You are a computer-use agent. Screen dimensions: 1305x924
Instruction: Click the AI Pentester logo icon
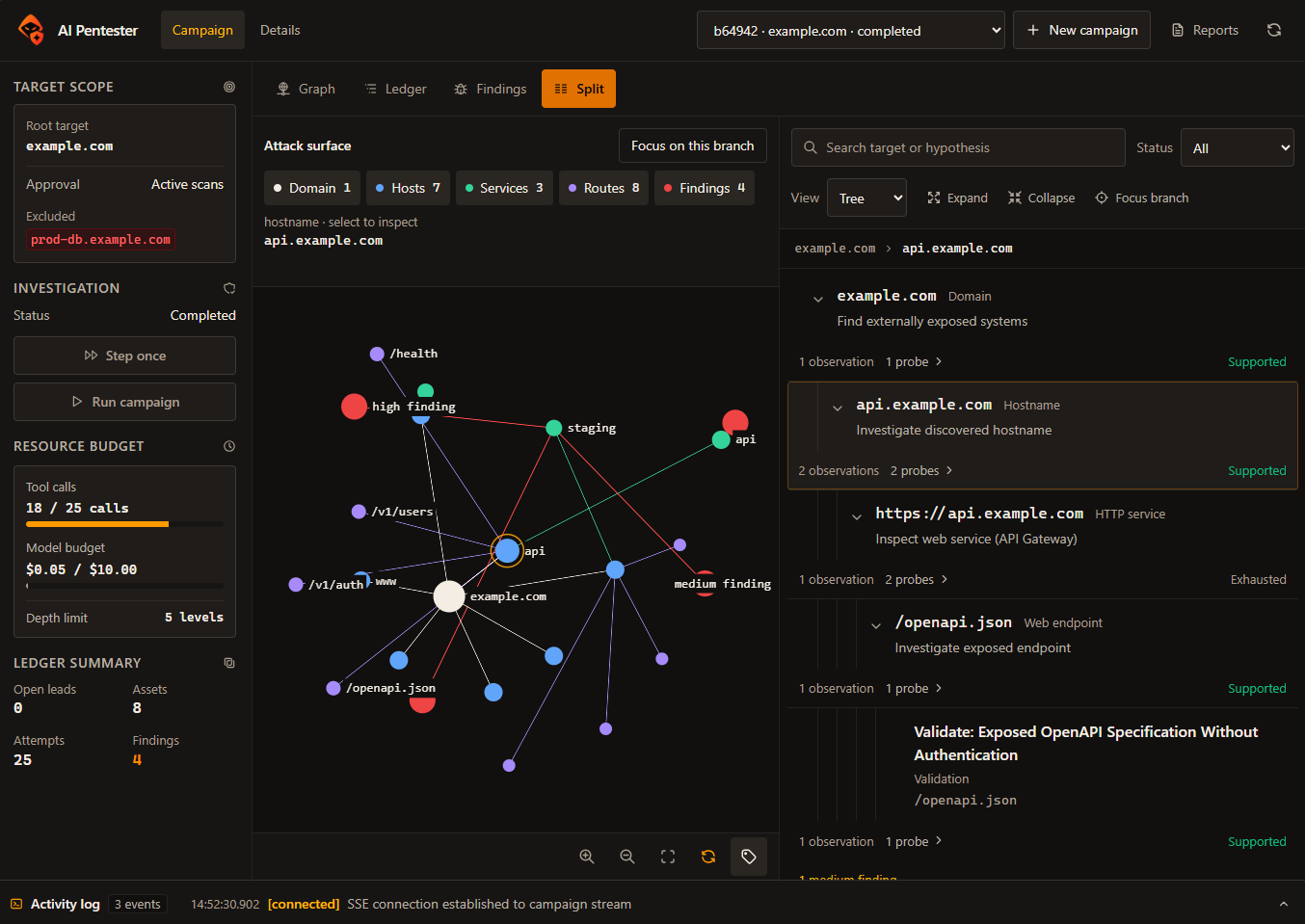[31, 30]
